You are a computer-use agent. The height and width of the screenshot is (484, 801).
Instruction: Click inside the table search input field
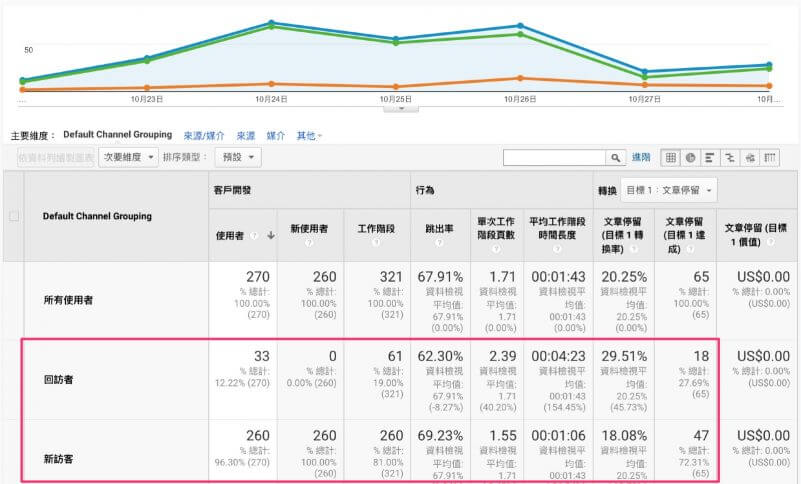554,157
